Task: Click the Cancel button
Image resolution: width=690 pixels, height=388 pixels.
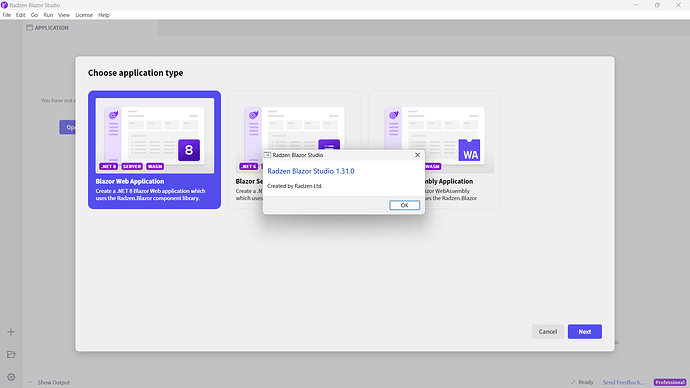Action: [547, 332]
